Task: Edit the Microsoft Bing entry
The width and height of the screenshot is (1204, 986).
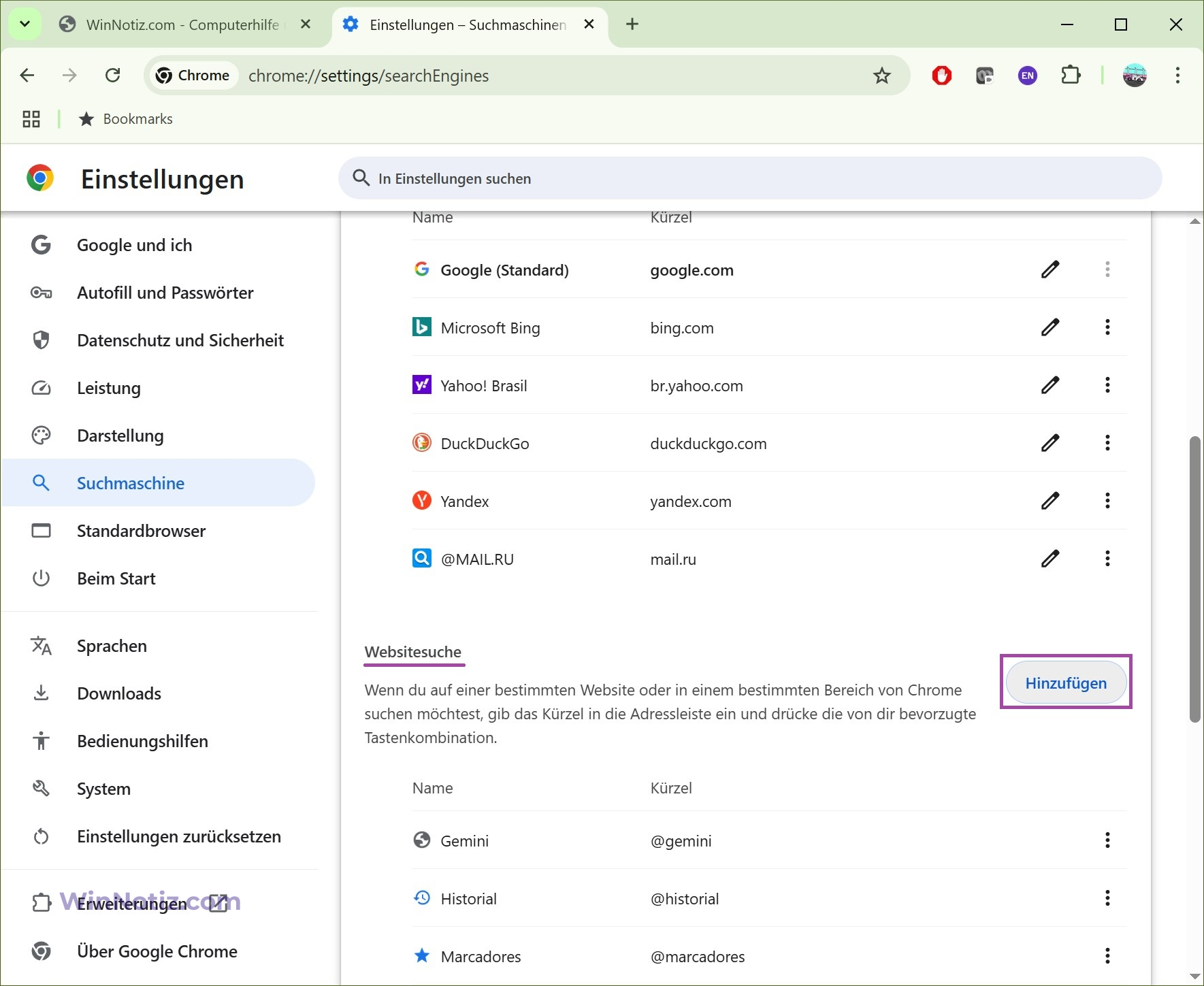Action: pos(1050,327)
